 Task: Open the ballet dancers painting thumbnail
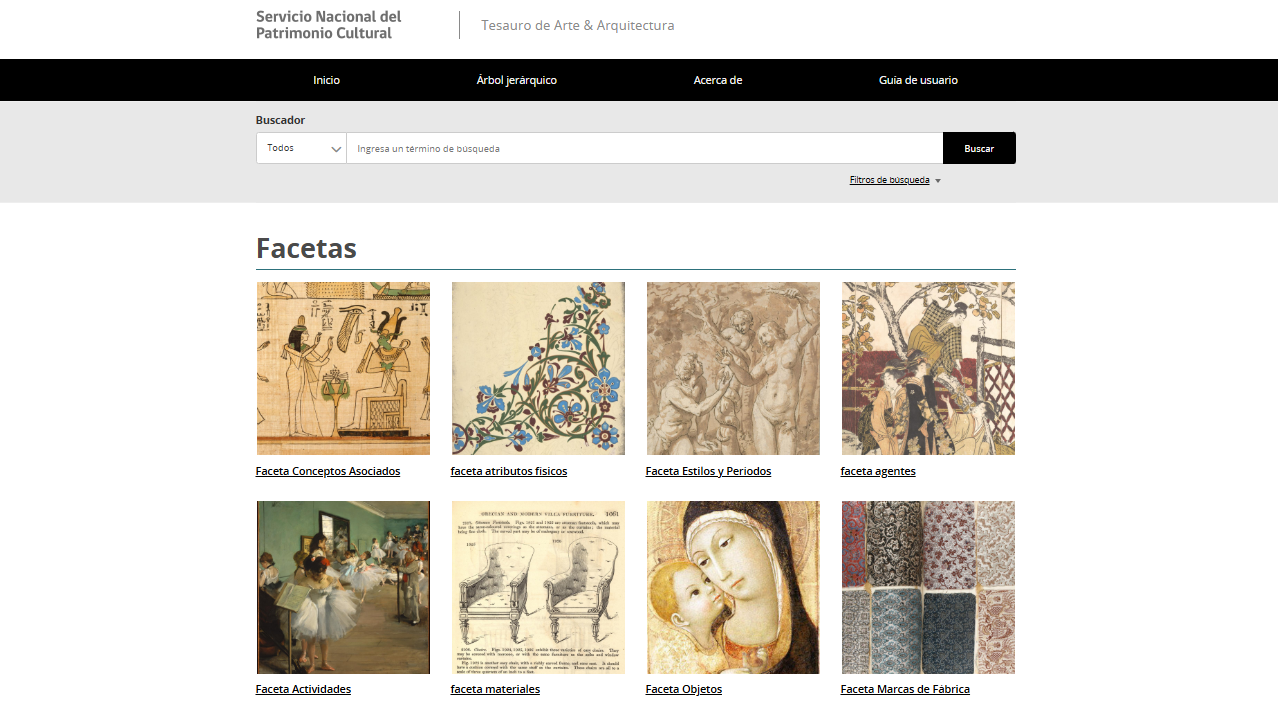click(x=343, y=587)
